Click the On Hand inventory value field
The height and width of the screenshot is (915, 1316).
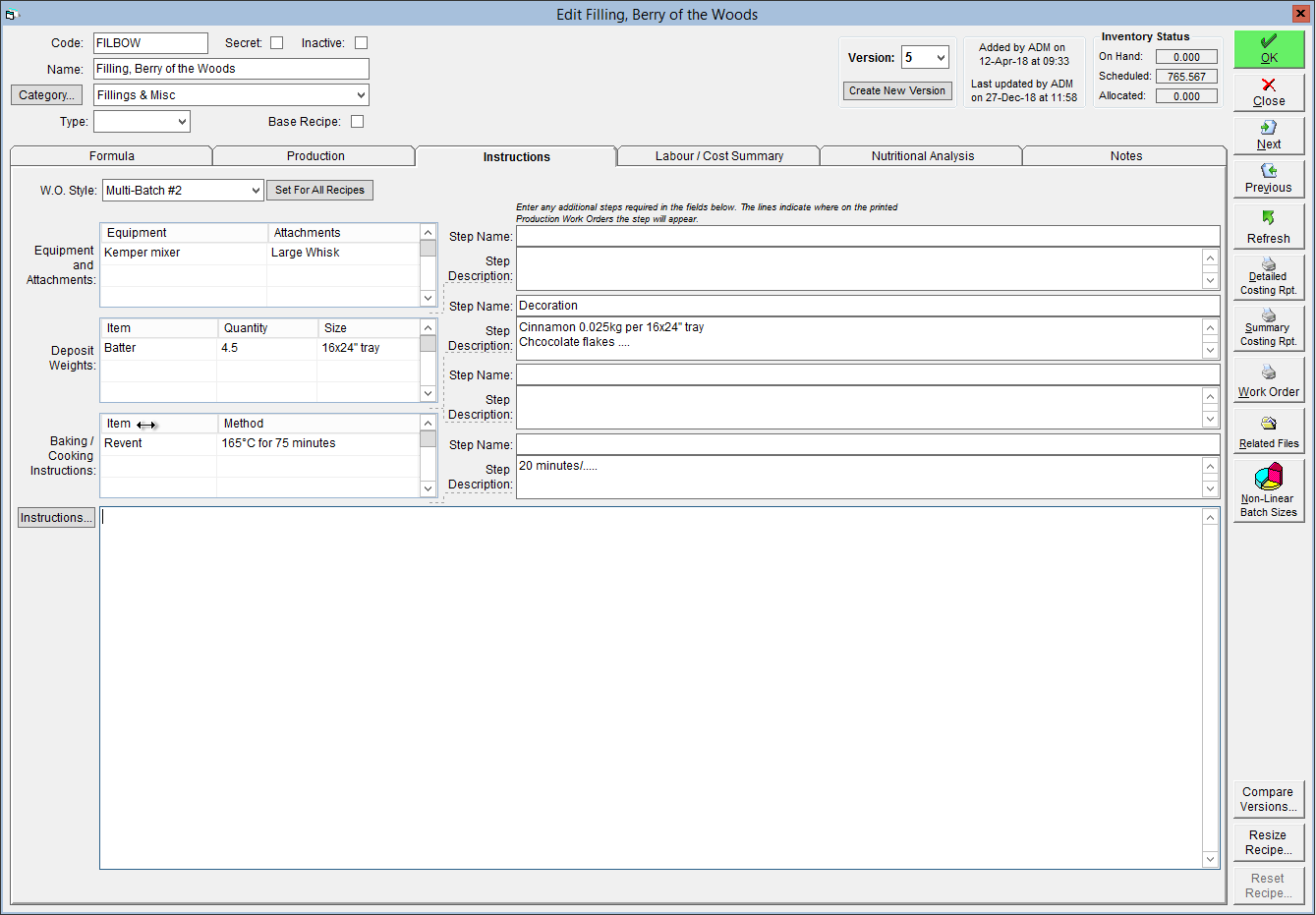click(x=1186, y=57)
